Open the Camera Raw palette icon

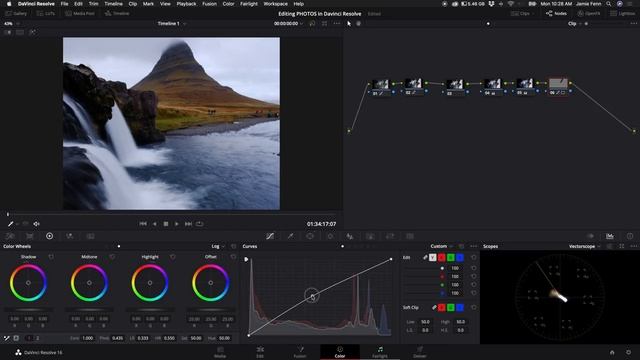click(x=10, y=236)
